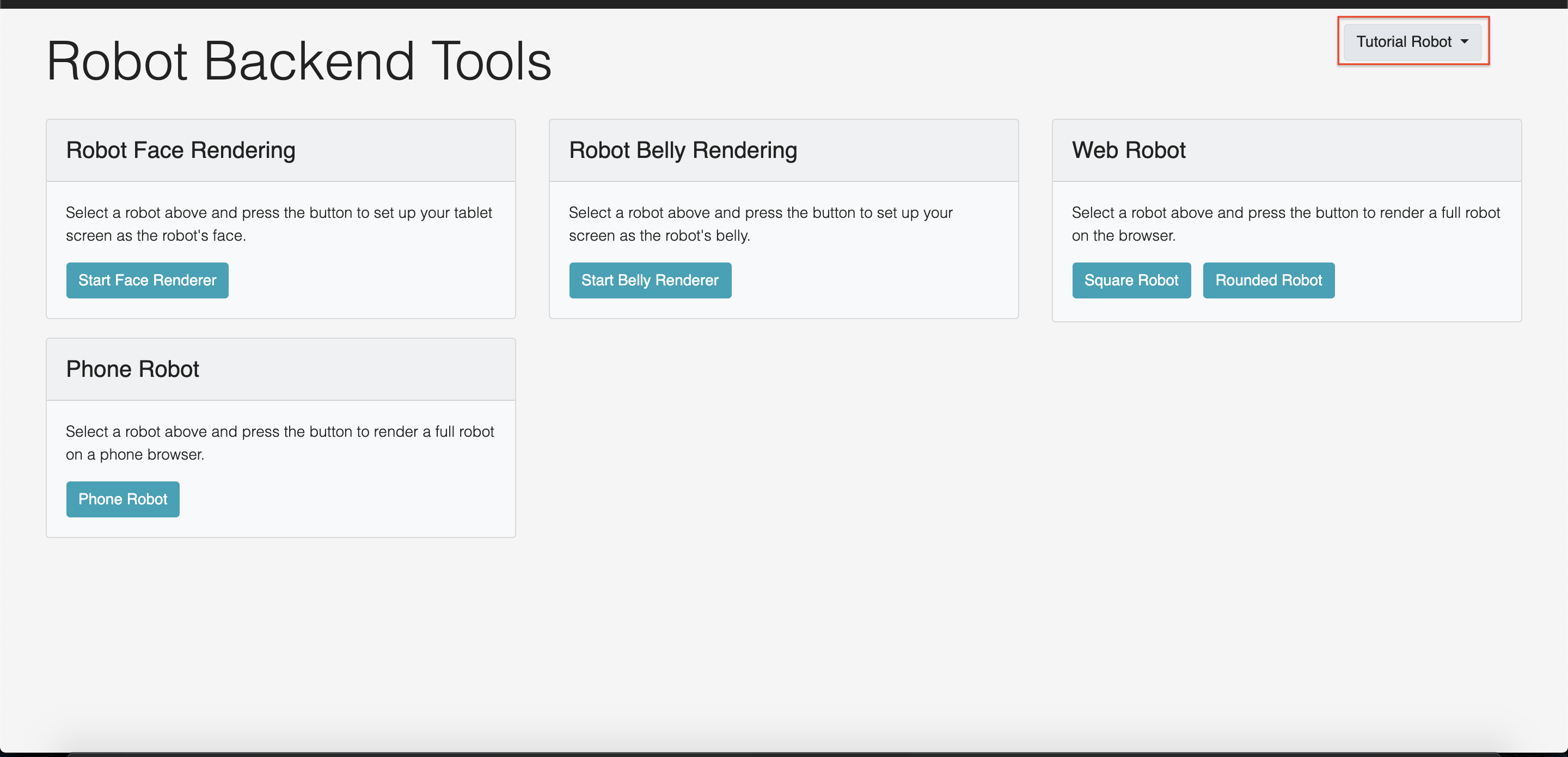This screenshot has width=1568, height=757.
Task: Launch the Rounded Robot render
Action: coord(1268,280)
